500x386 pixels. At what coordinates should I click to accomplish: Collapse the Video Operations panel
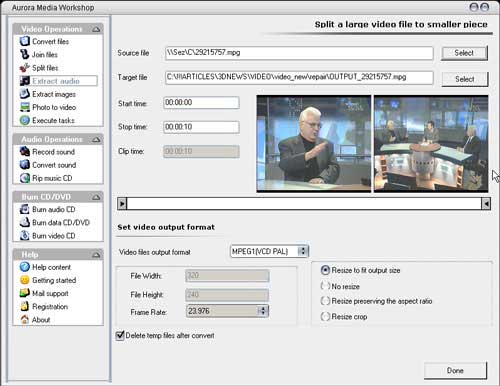96,29
